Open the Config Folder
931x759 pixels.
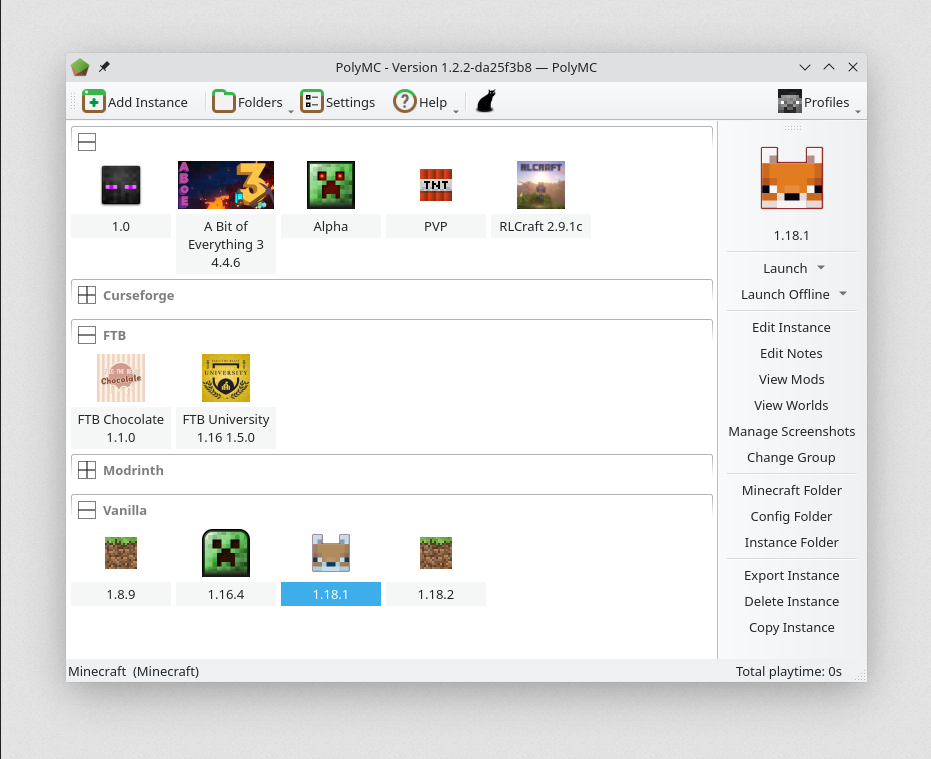coord(791,517)
